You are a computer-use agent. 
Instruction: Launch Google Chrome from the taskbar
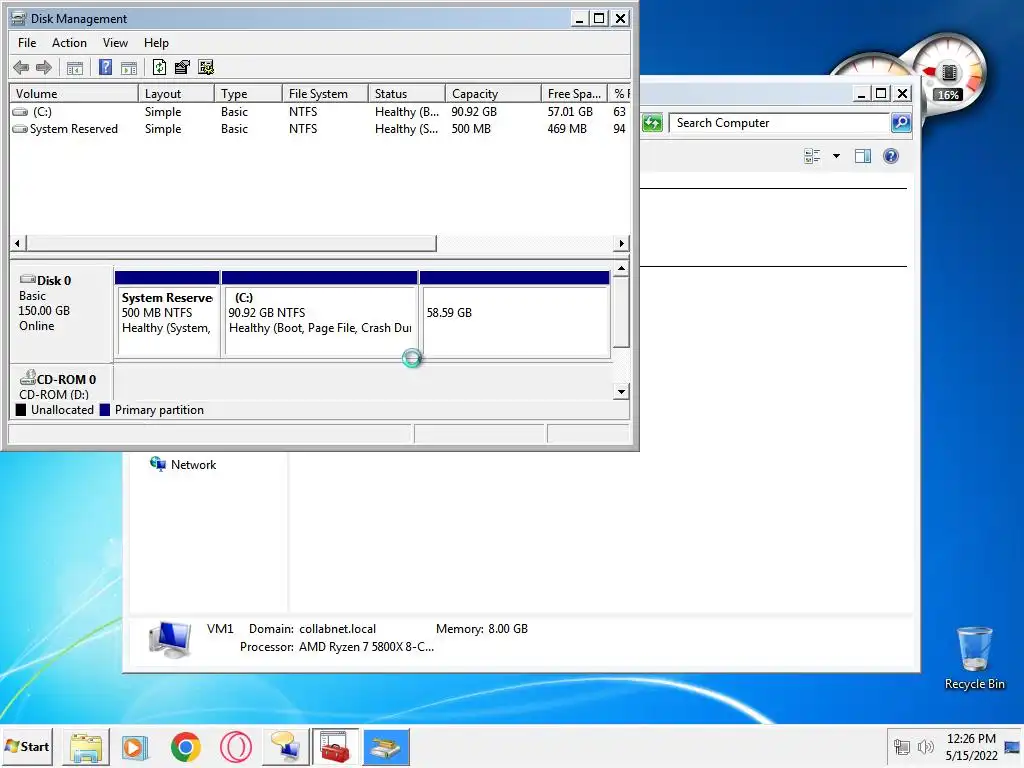tap(185, 747)
